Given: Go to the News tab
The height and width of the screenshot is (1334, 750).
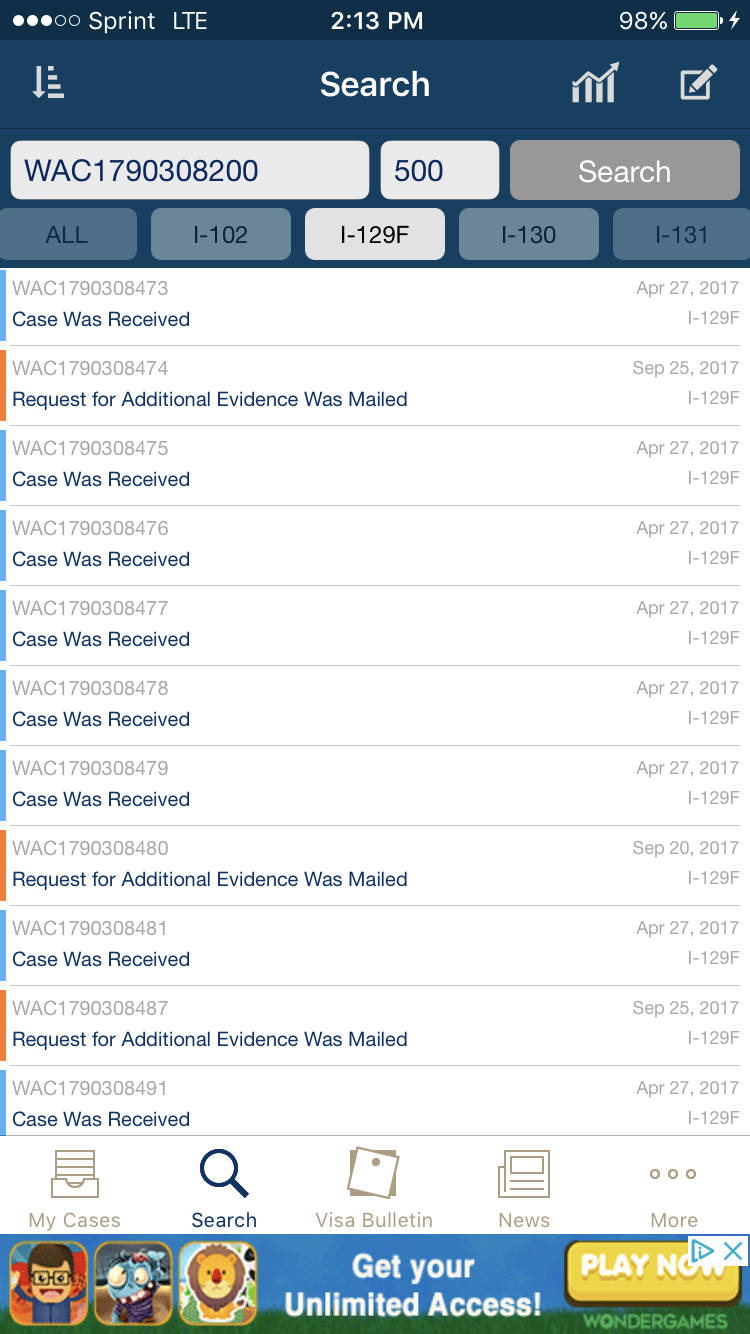Looking at the screenshot, I should click(x=524, y=1188).
